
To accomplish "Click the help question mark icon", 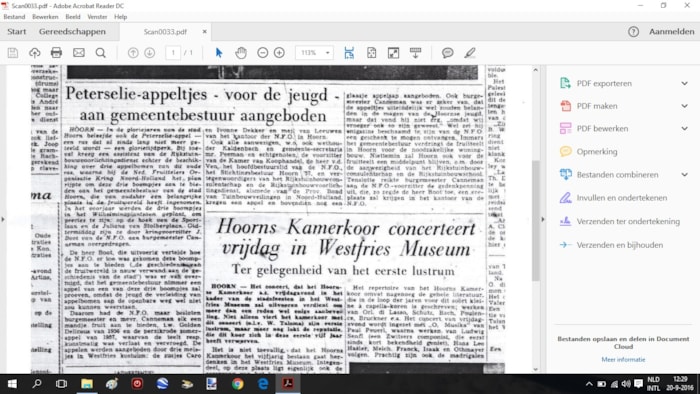I will 633,32.
